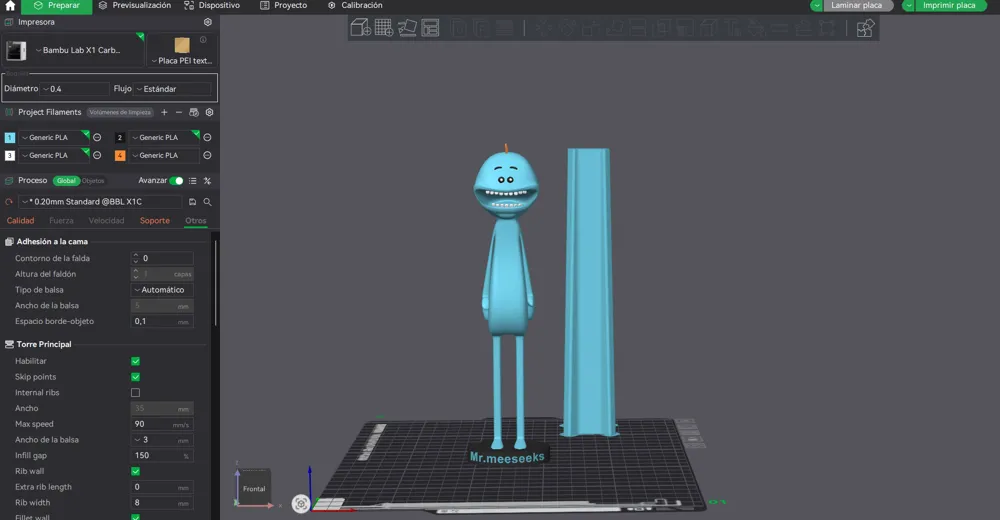Open the Tipo de balsa Automático dropdown
Screen dimensions: 1000x520
pyautogui.click(x=162, y=290)
